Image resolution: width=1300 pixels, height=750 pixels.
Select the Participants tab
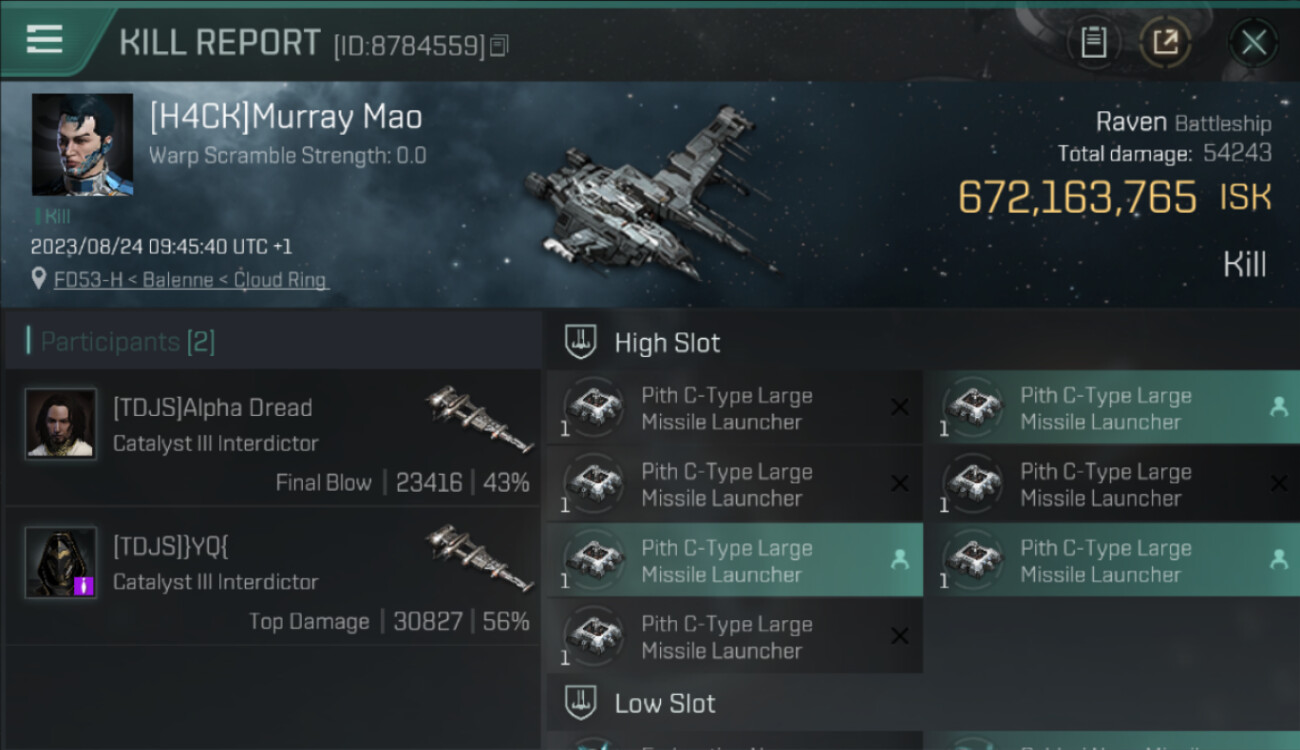tap(127, 342)
